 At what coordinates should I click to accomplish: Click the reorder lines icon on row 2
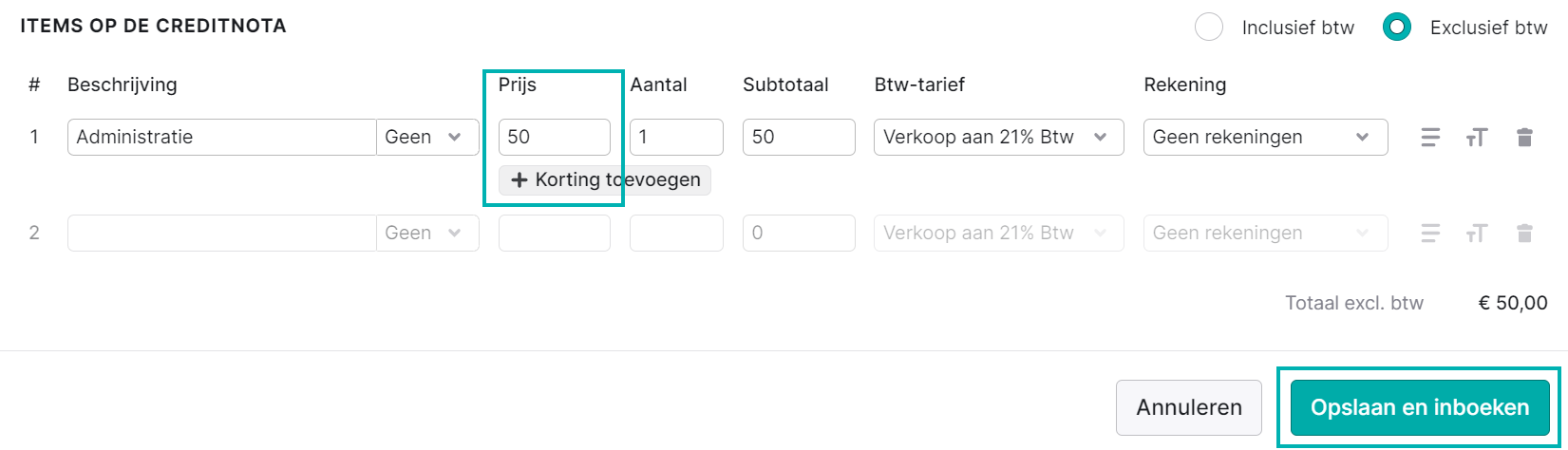click(1430, 234)
